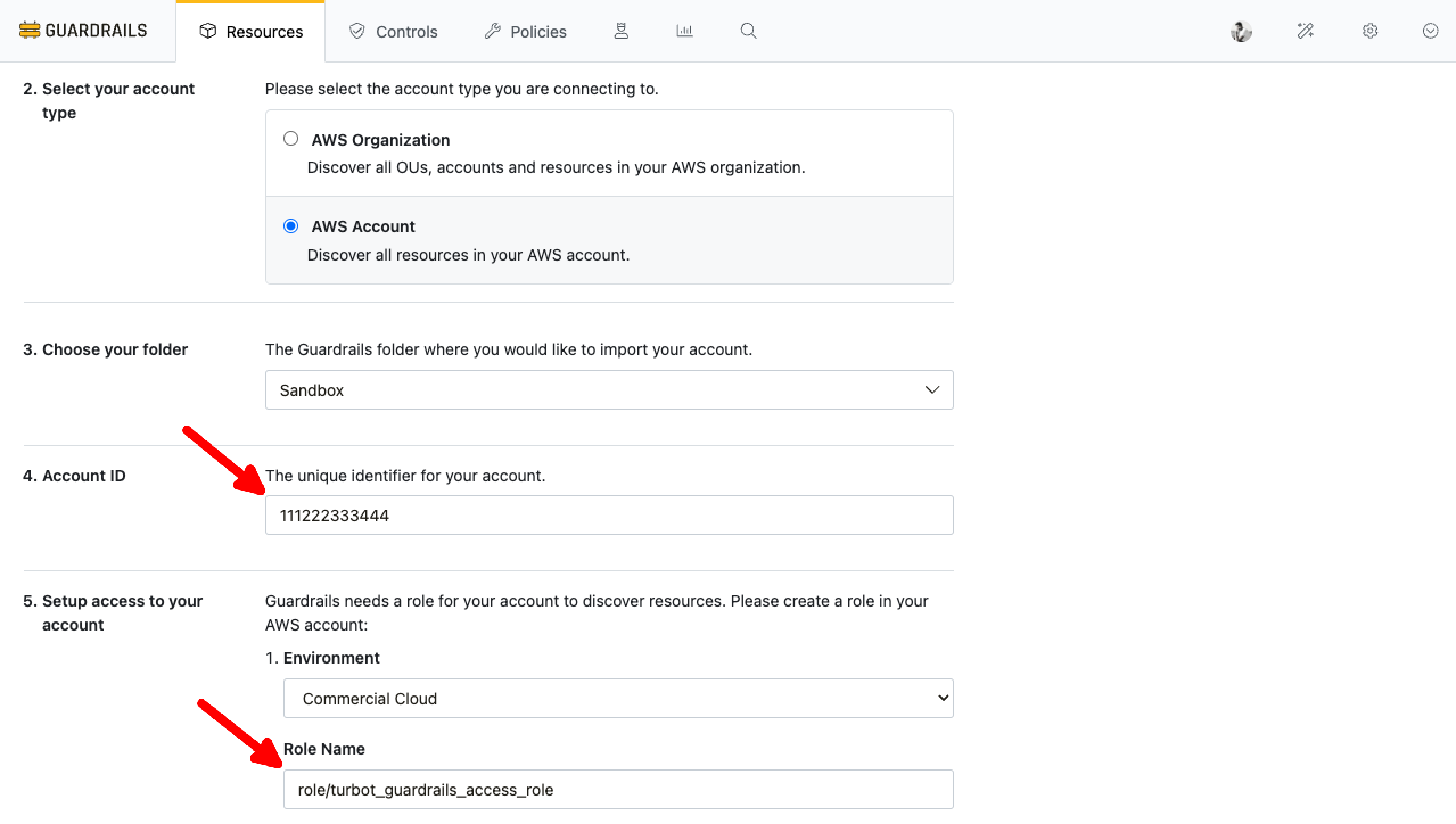Select the AWS Account radio button
1456x824 pixels.
[291, 226]
